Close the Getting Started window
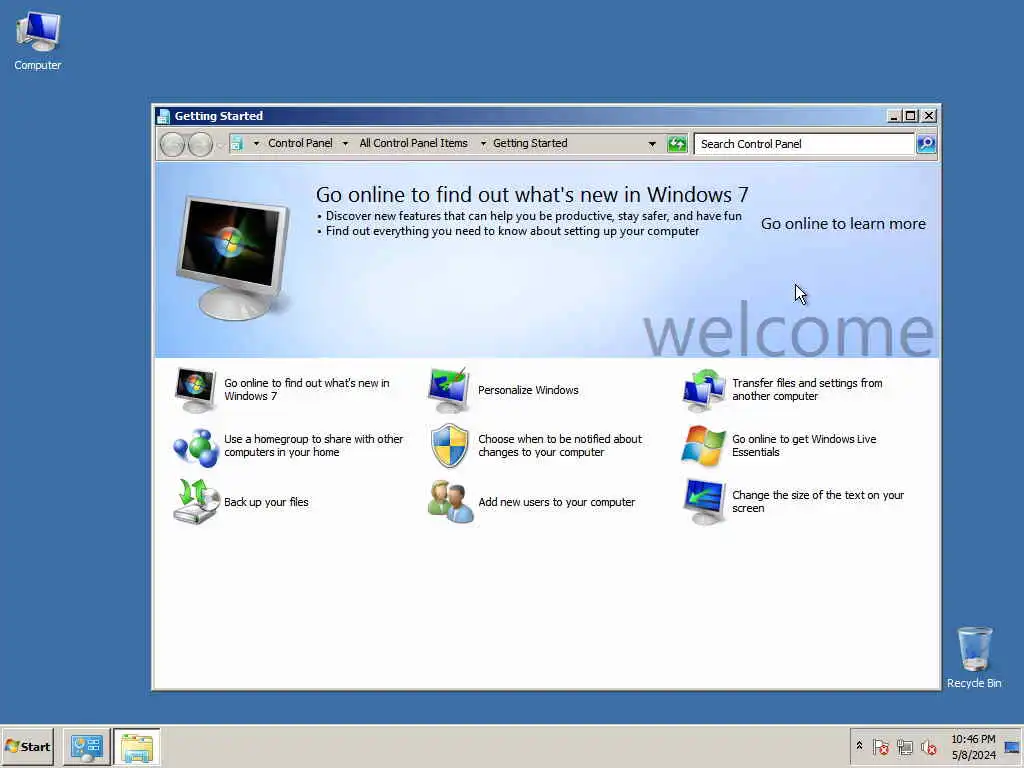 click(x=929, y=116)
